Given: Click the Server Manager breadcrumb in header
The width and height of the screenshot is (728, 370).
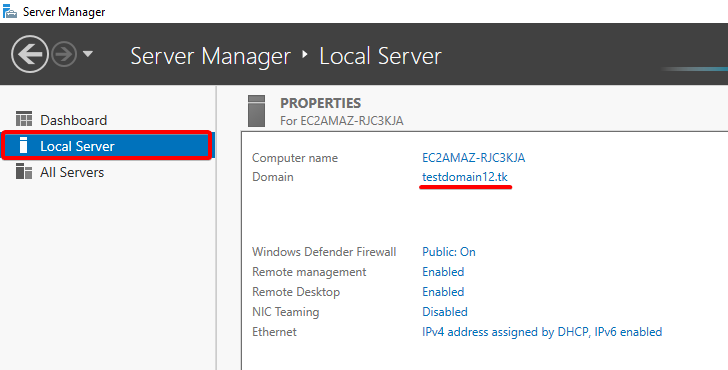Looking at the screenshot, I should pyautogui.click(x=210, y=56).
